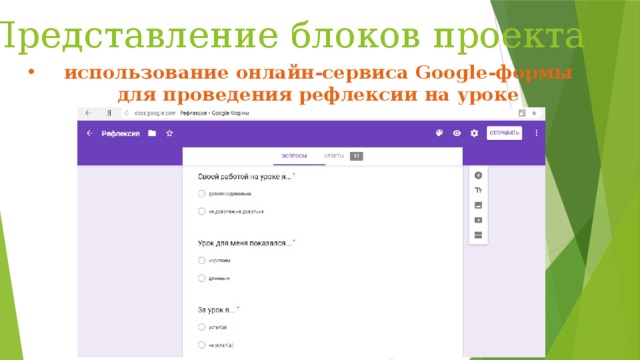Select first option under "Урок для меня показался..."
The height and width of the screenshot is (360, 640).
pyautogui.click(x=201, y=260)
